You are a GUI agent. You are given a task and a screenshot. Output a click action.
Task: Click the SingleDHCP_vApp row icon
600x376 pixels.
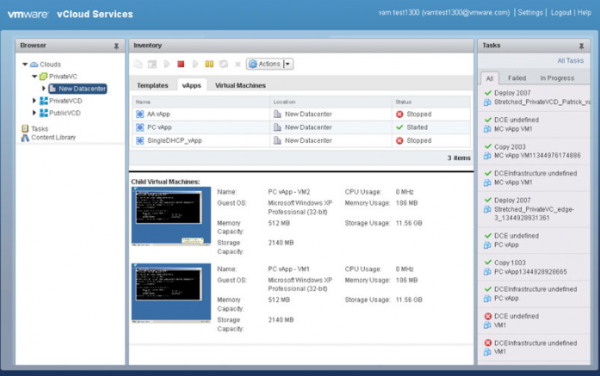[x=140, y=140]
